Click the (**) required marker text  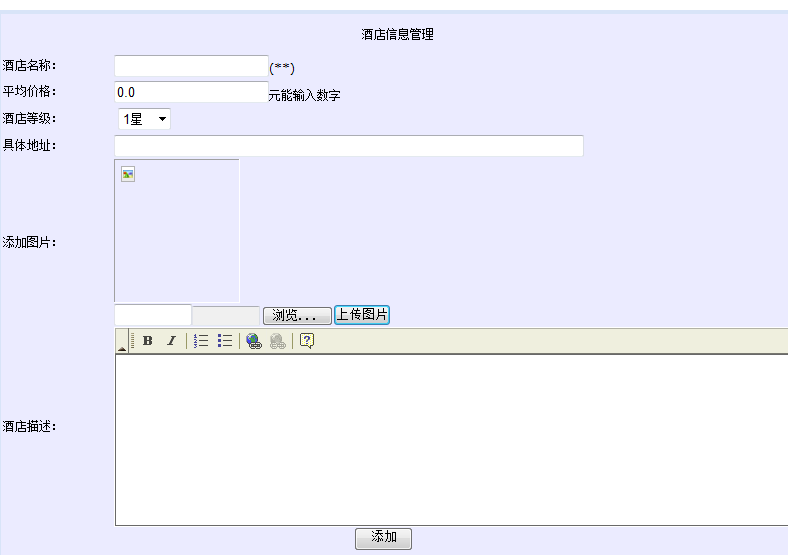[x=282, y=68]
